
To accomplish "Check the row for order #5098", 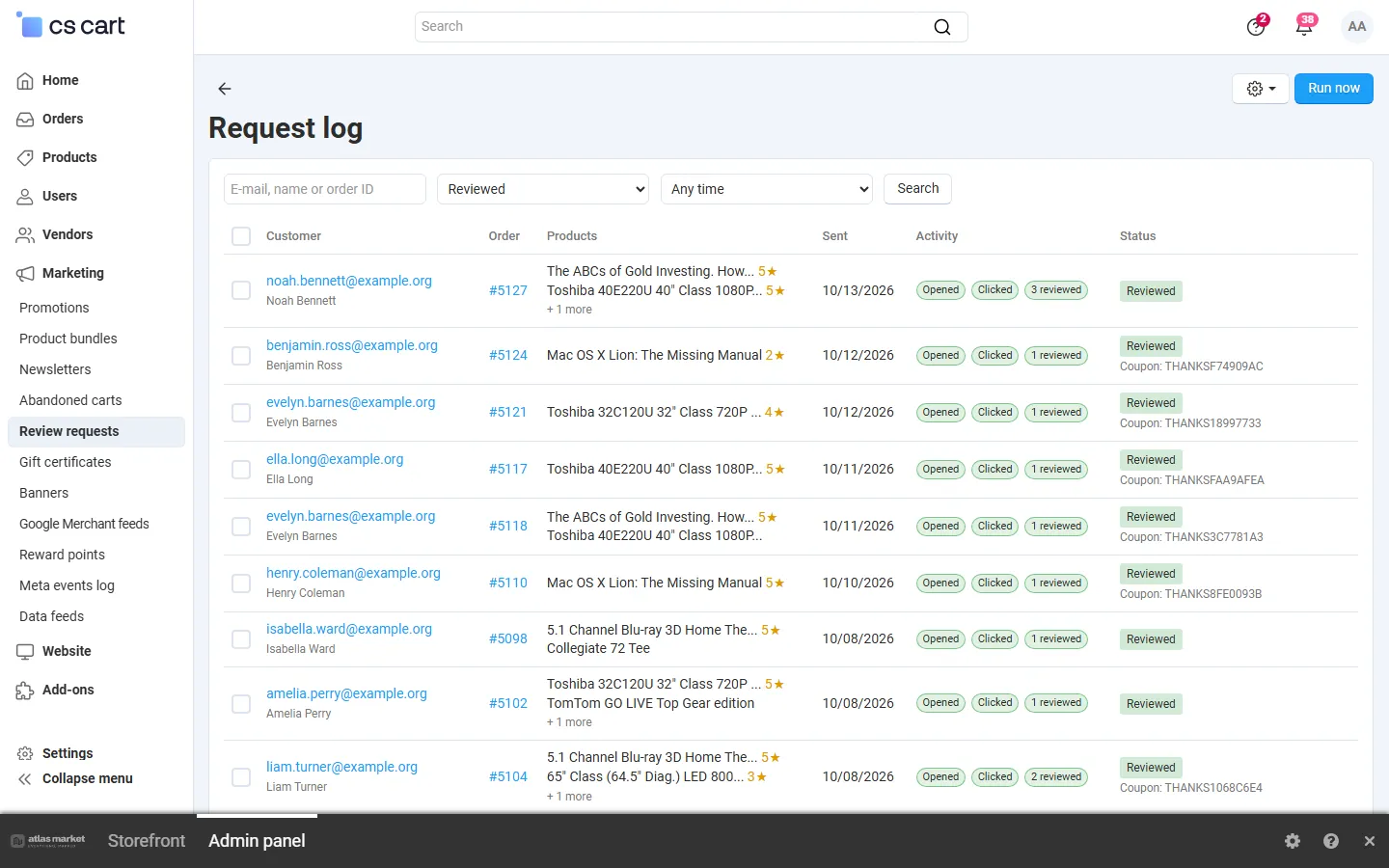I will (x=241, y=639).
